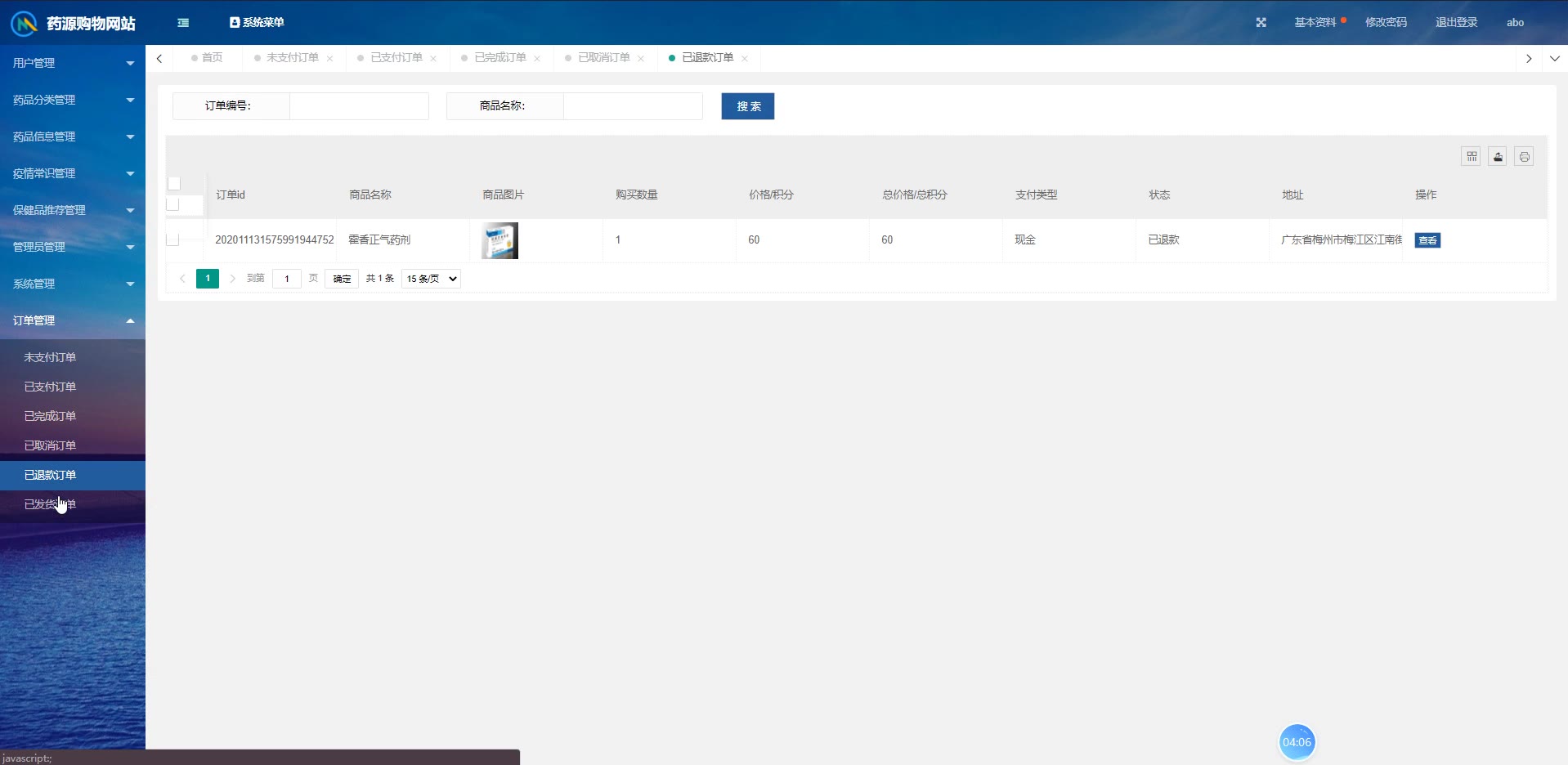This screenshot has width=1568, height=765.
Task: Open 已完成订单 in sidebar
Action: [73, 416]
